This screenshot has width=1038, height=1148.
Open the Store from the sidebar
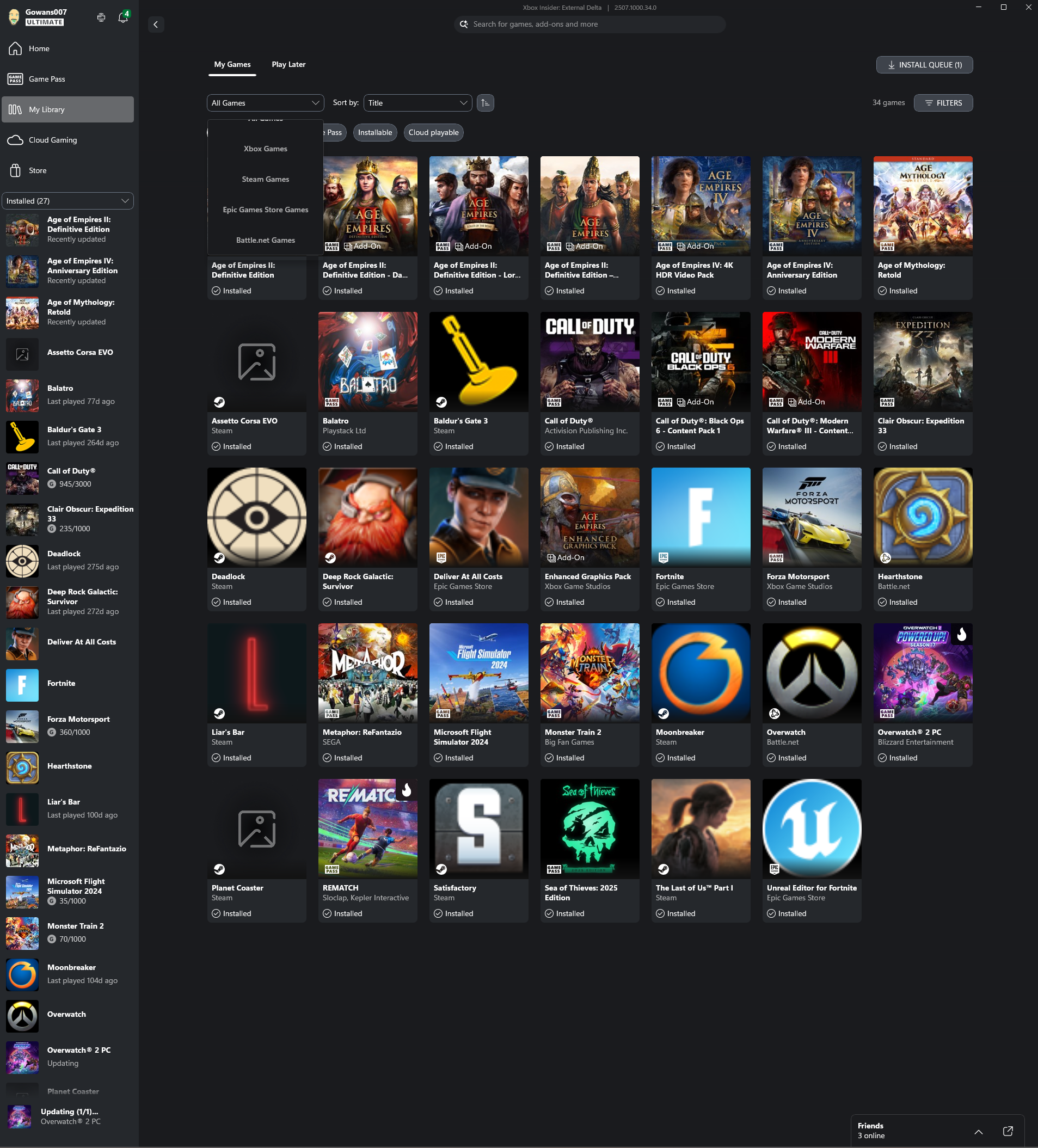coord(67,170)
